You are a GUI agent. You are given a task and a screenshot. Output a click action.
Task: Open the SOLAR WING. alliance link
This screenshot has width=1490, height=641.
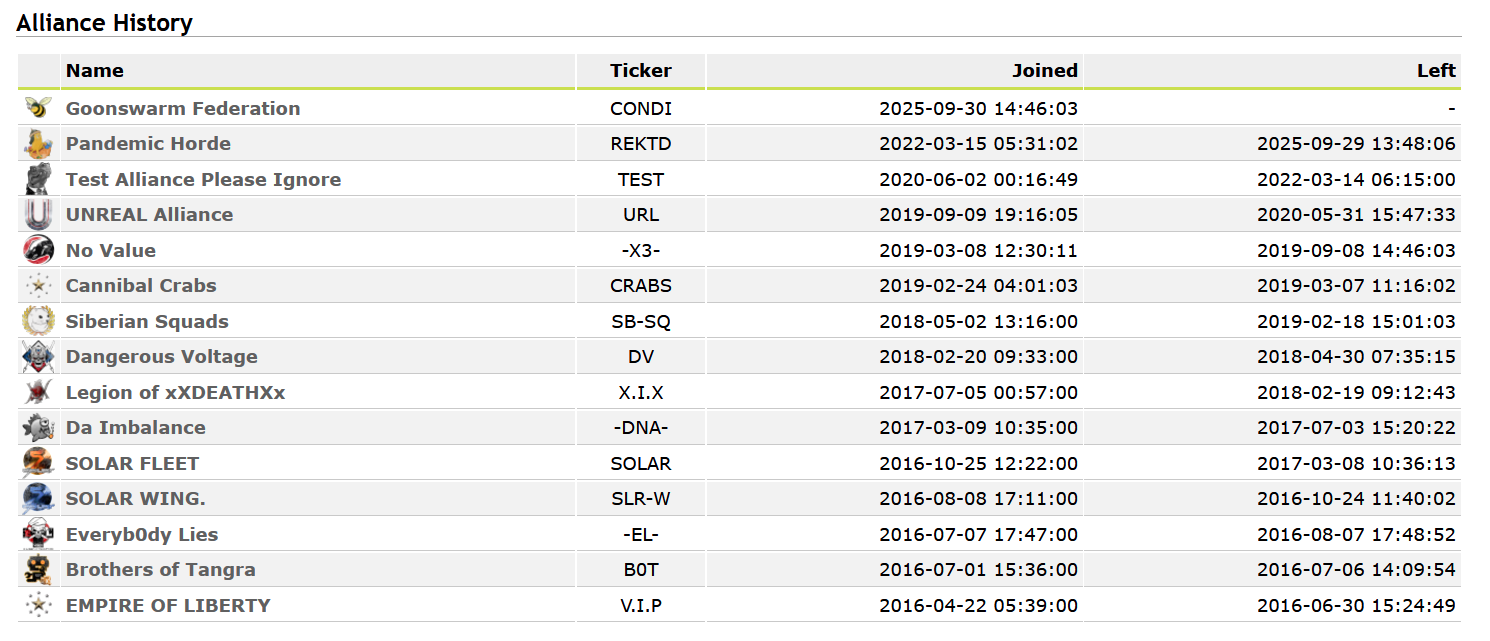(x=136, y=499)
